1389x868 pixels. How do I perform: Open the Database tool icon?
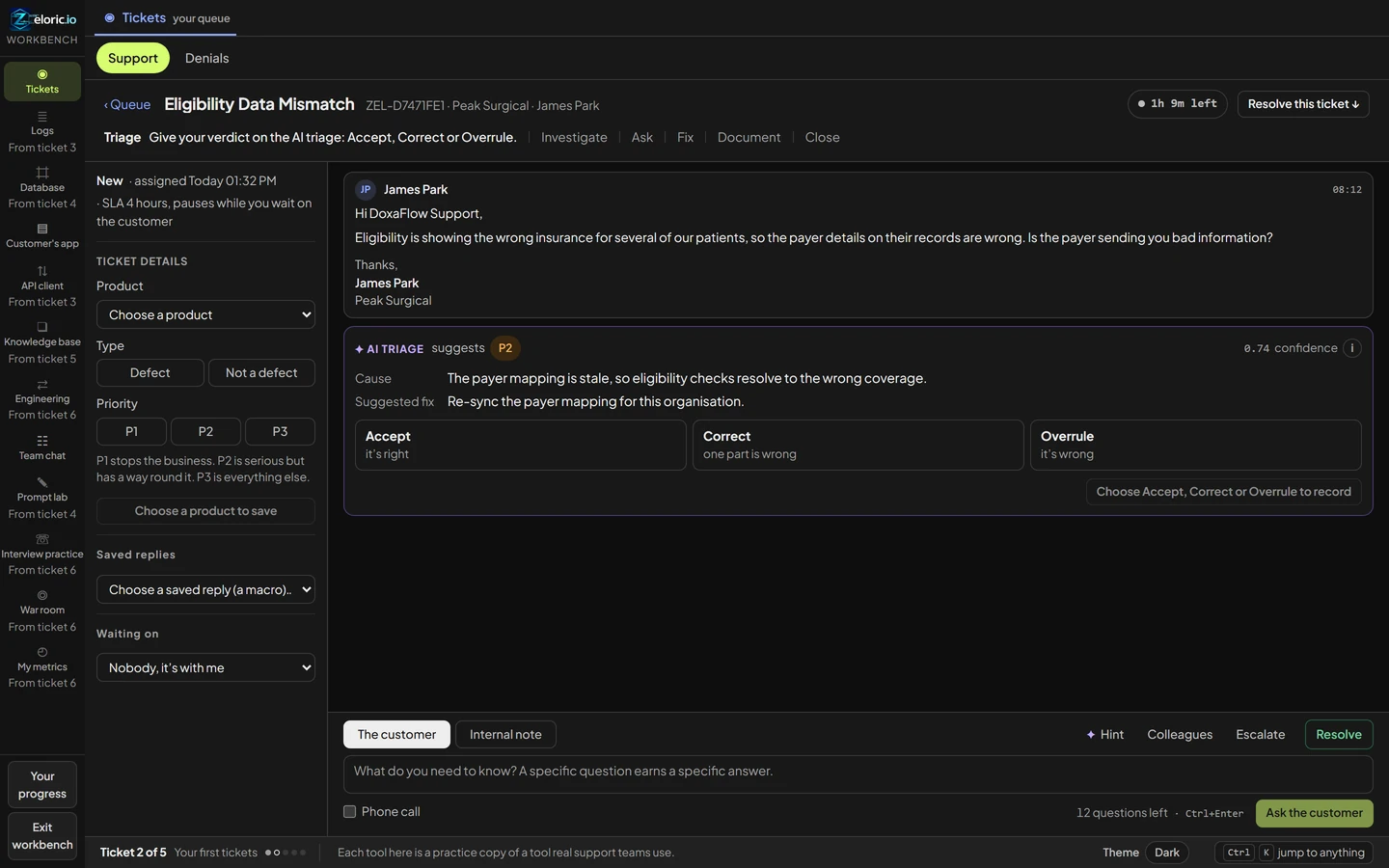tap(42, 173)
